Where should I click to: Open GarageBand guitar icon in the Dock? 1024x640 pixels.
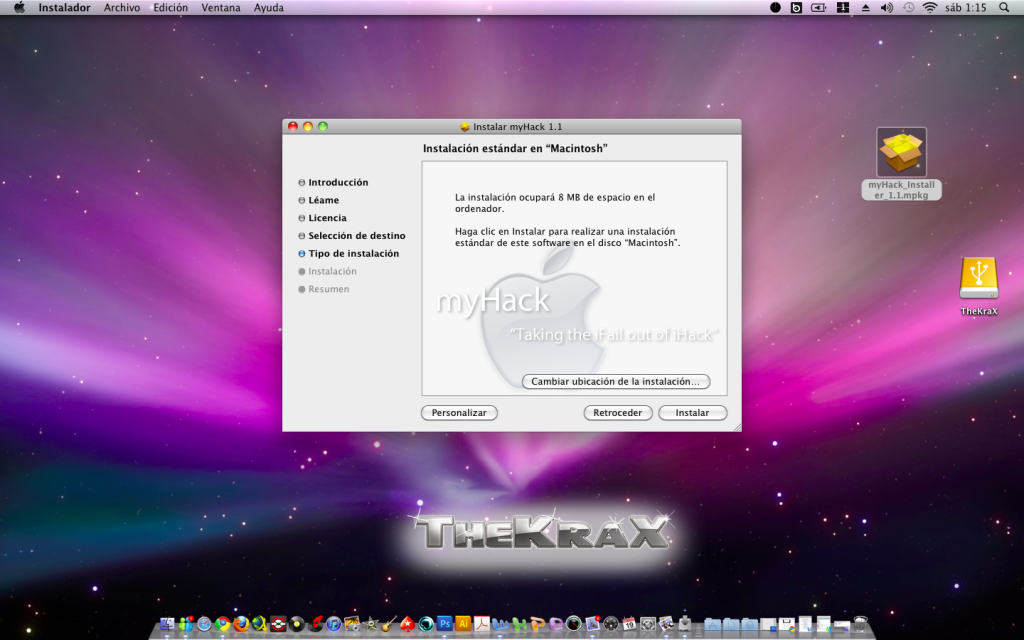389,624
